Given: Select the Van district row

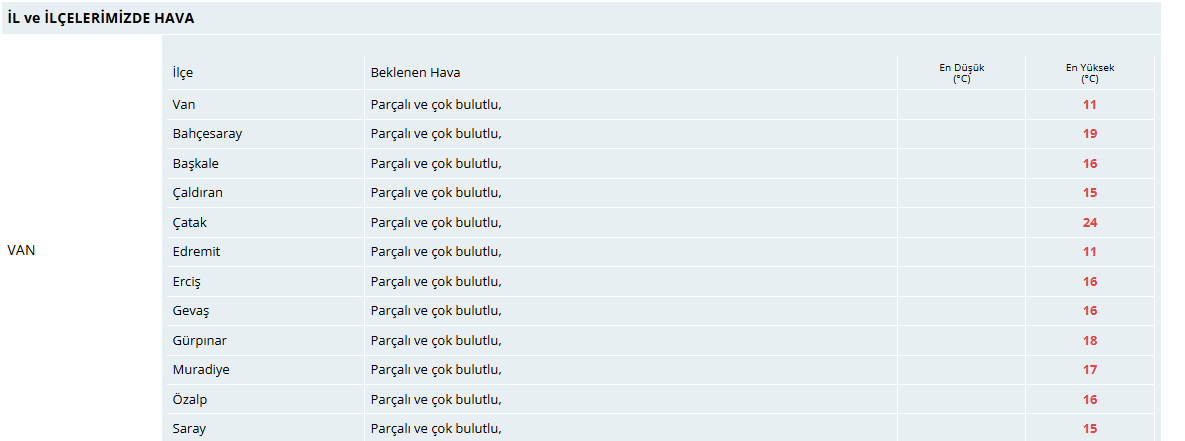Looking at the screenshot, I should coord(661,105).
